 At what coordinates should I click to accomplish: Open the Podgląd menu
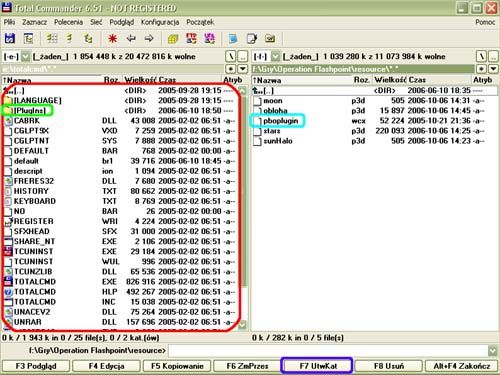click(122, 22)
